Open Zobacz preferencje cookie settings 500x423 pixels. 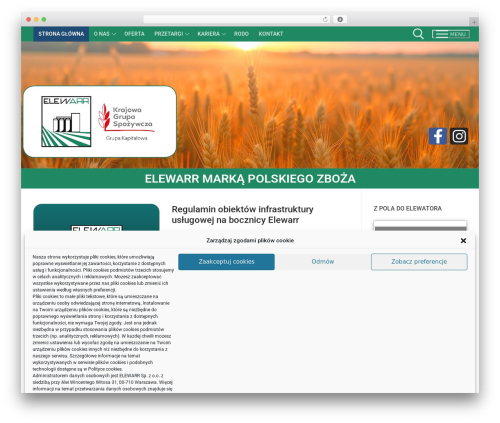click(419, 262)
